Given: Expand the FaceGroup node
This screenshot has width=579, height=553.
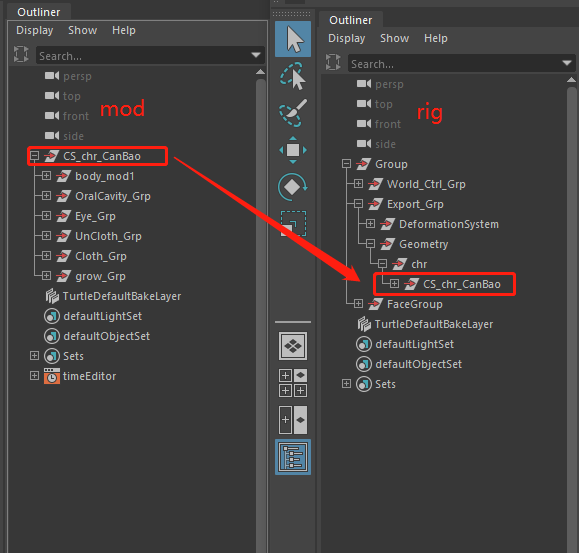Looking at the screenshot, I should (x=358, y=303).
